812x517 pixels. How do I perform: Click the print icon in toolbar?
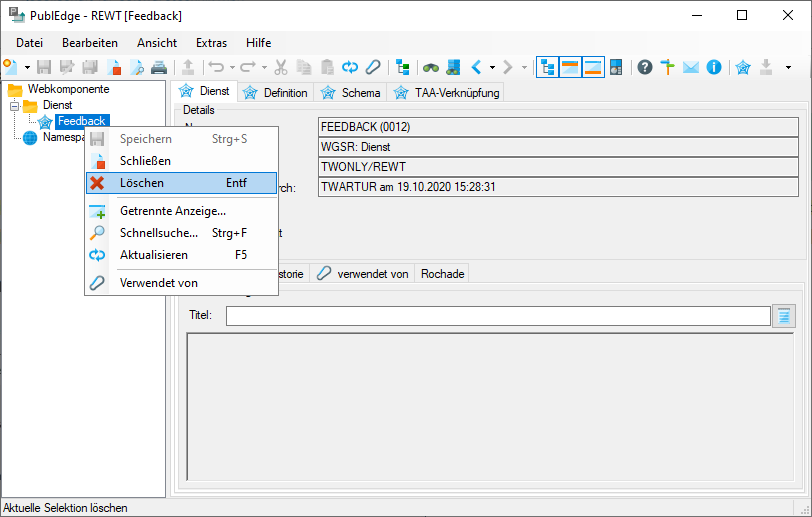(159, 67)
